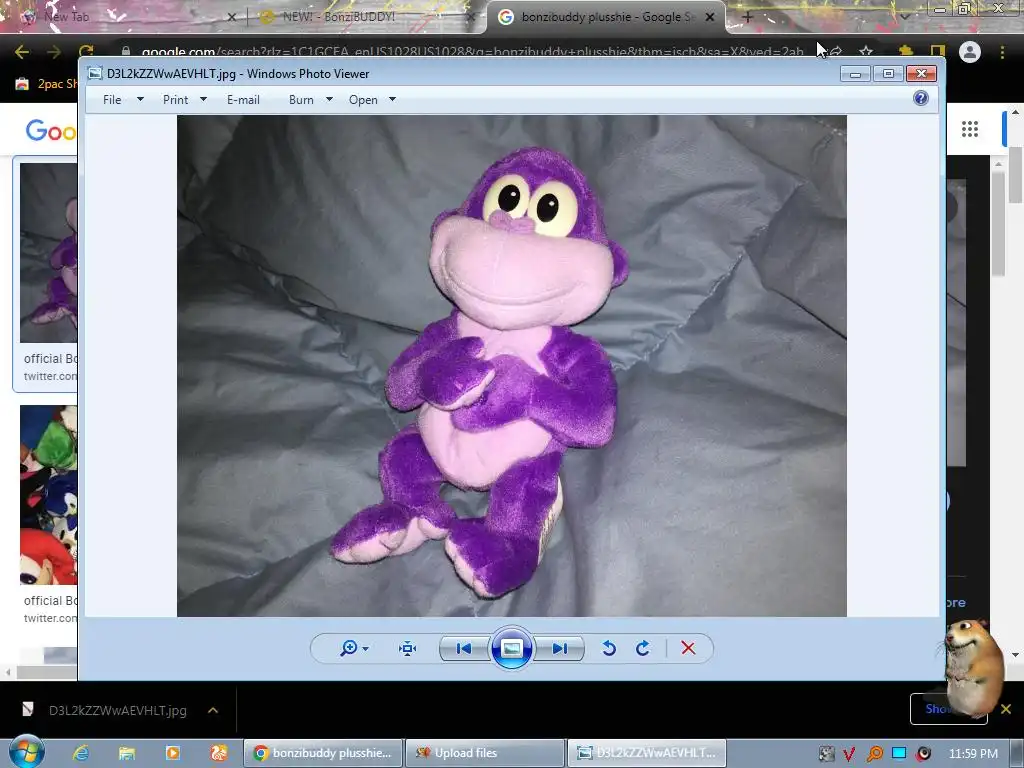Open Windows Explorer folder on taskbar
Screen dimensions: 1024x768
pos(127,753)
